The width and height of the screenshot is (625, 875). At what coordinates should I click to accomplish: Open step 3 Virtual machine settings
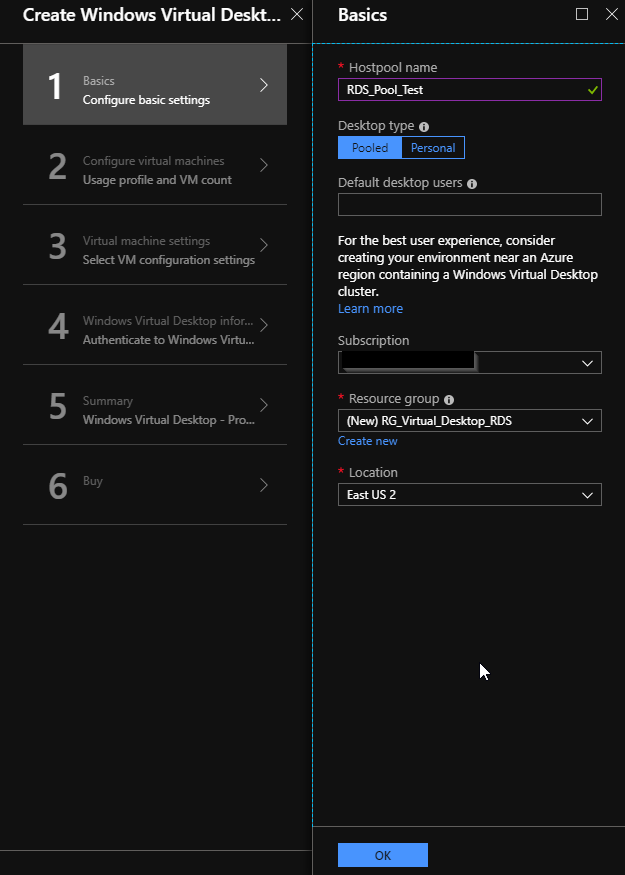tap(155, 245)
